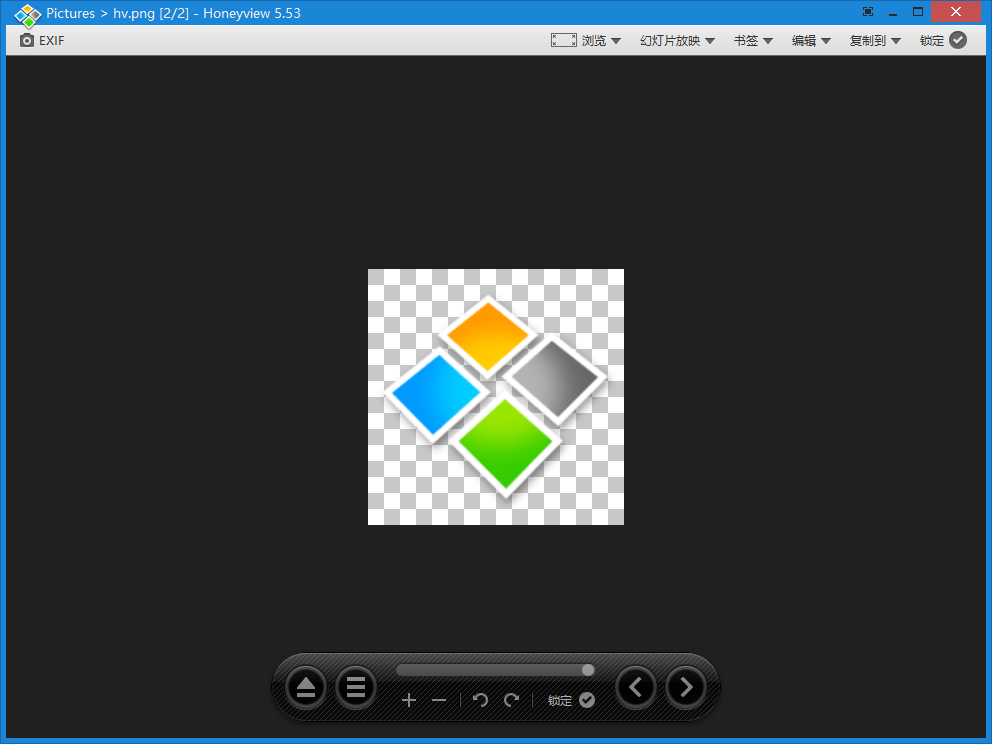Rotate image clockwise
Viewport: 992px width, 744px height.
point(511,700)
